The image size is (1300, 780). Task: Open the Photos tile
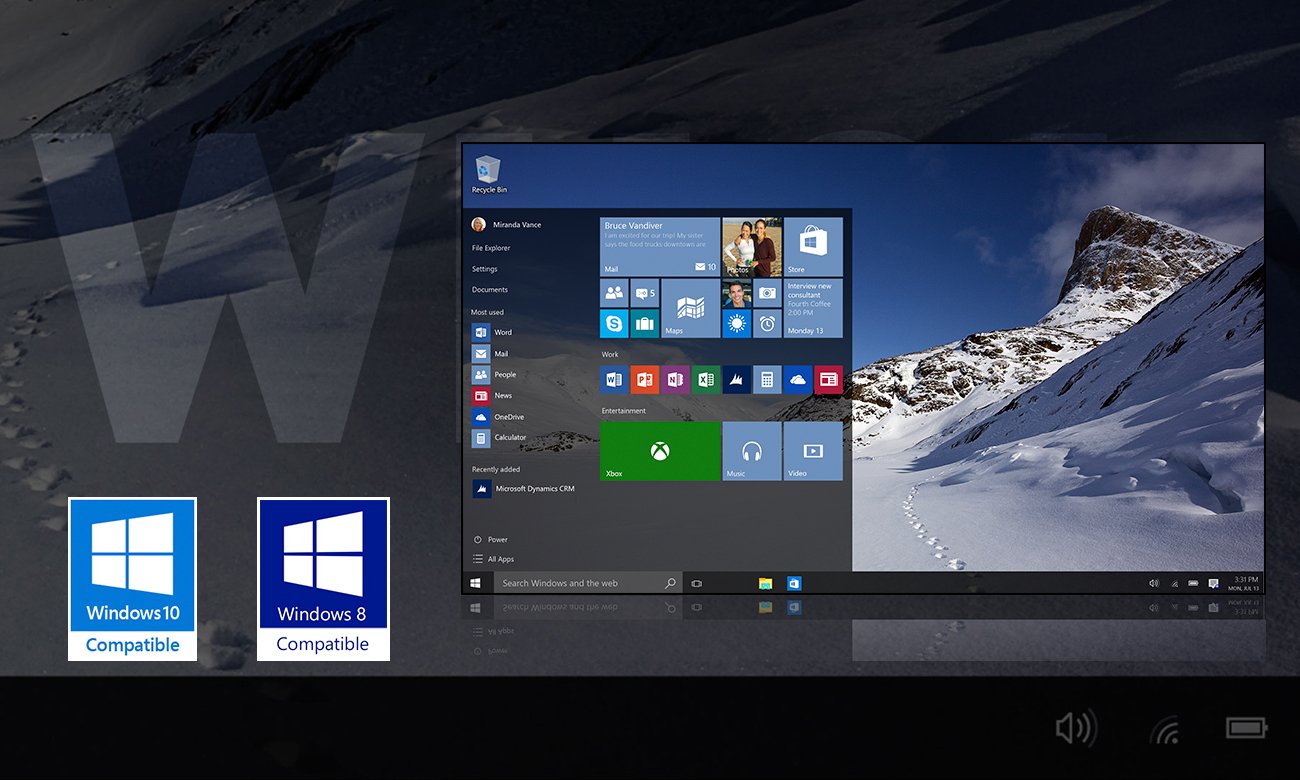(x=752, y=247)
